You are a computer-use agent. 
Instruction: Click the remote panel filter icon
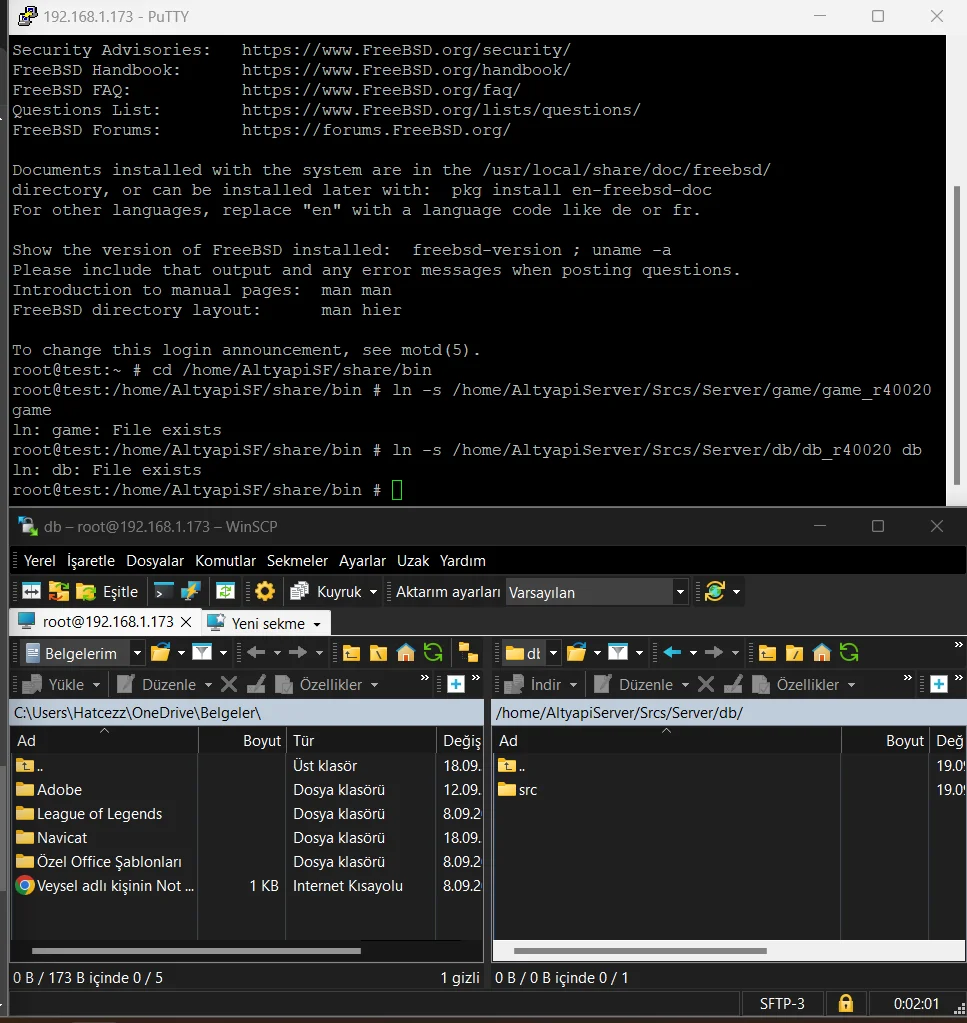point(617,652)
